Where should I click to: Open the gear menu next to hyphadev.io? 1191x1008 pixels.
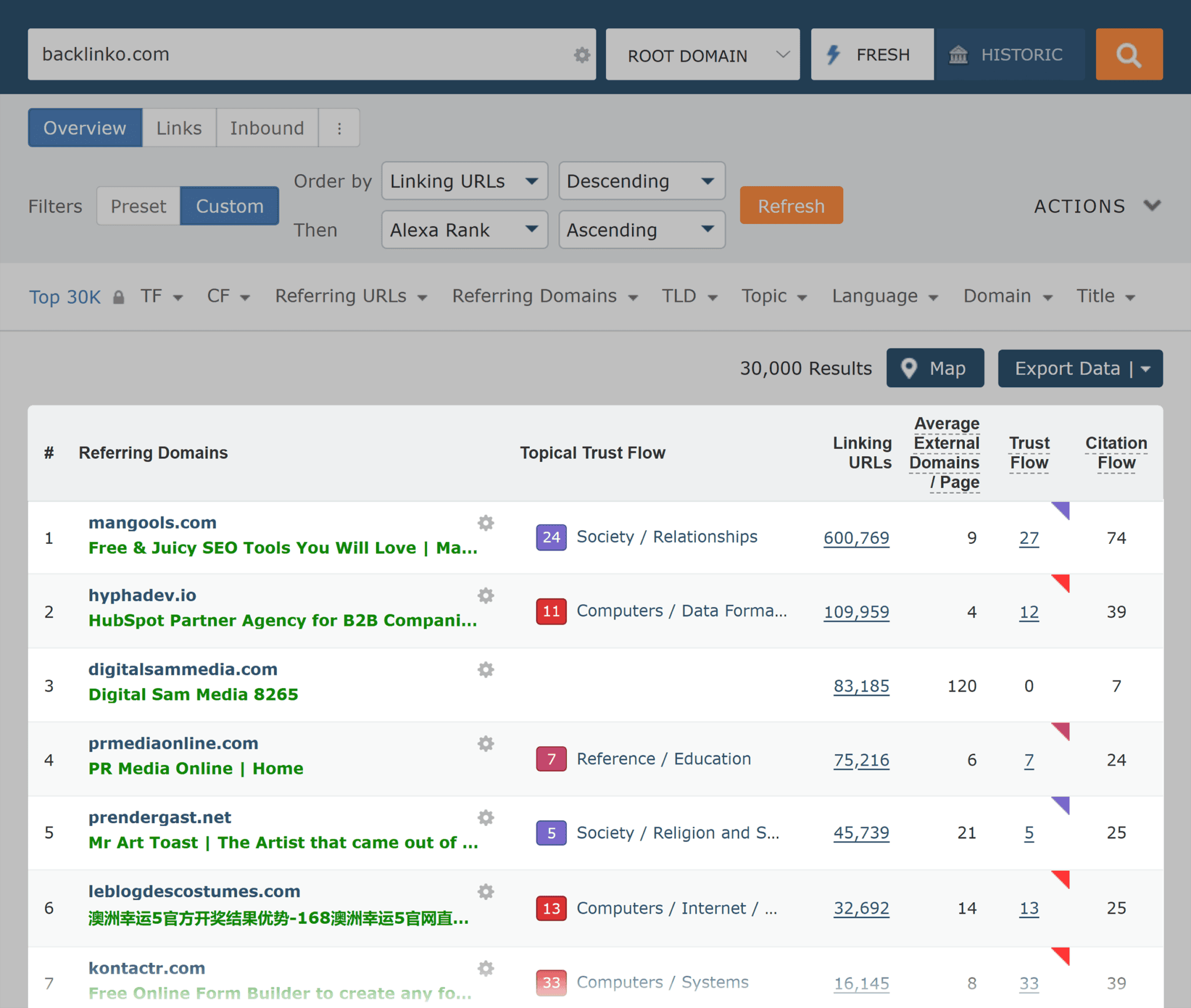click(486, 596)
